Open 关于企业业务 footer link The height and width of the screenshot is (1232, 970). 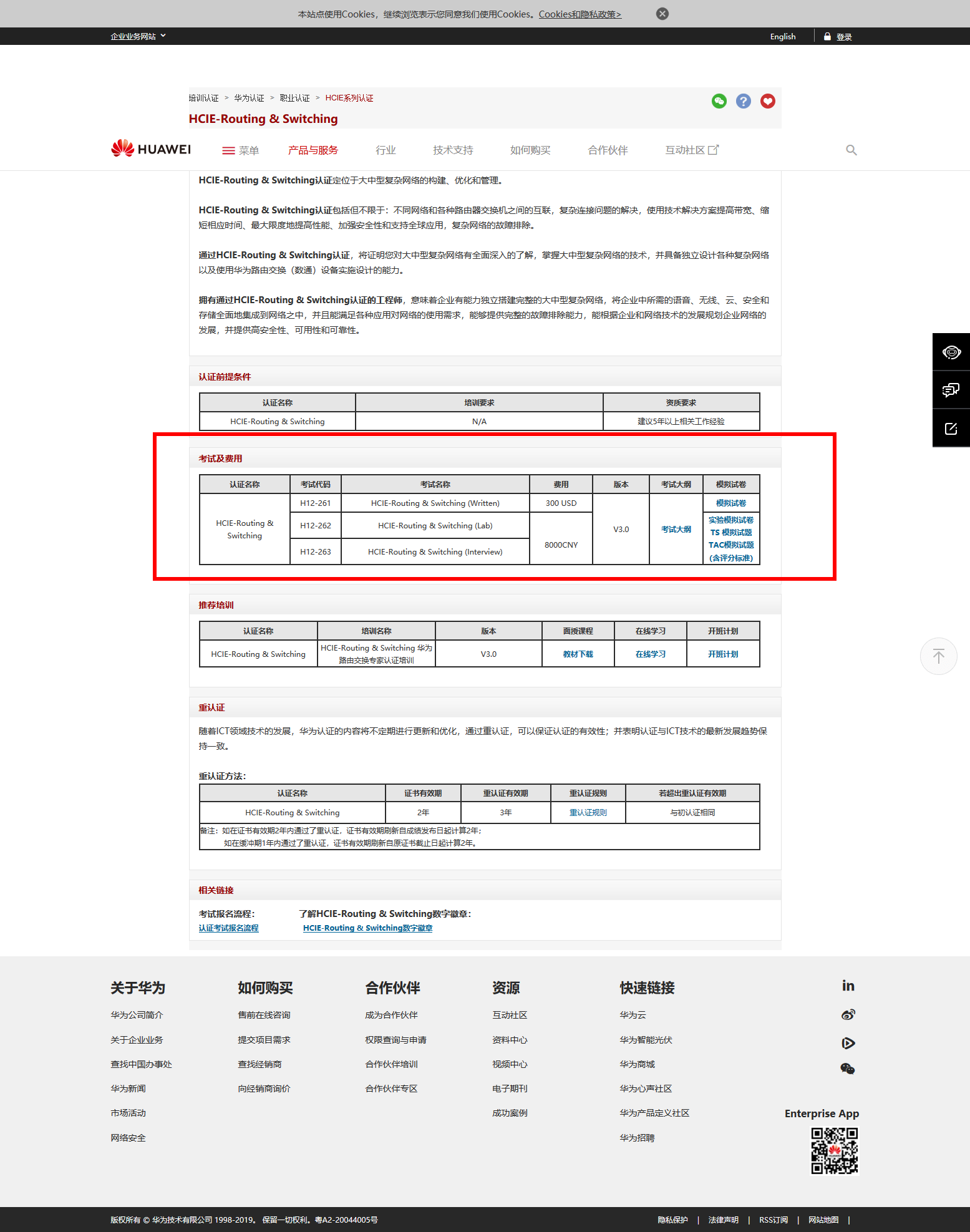coord(137,1040)
